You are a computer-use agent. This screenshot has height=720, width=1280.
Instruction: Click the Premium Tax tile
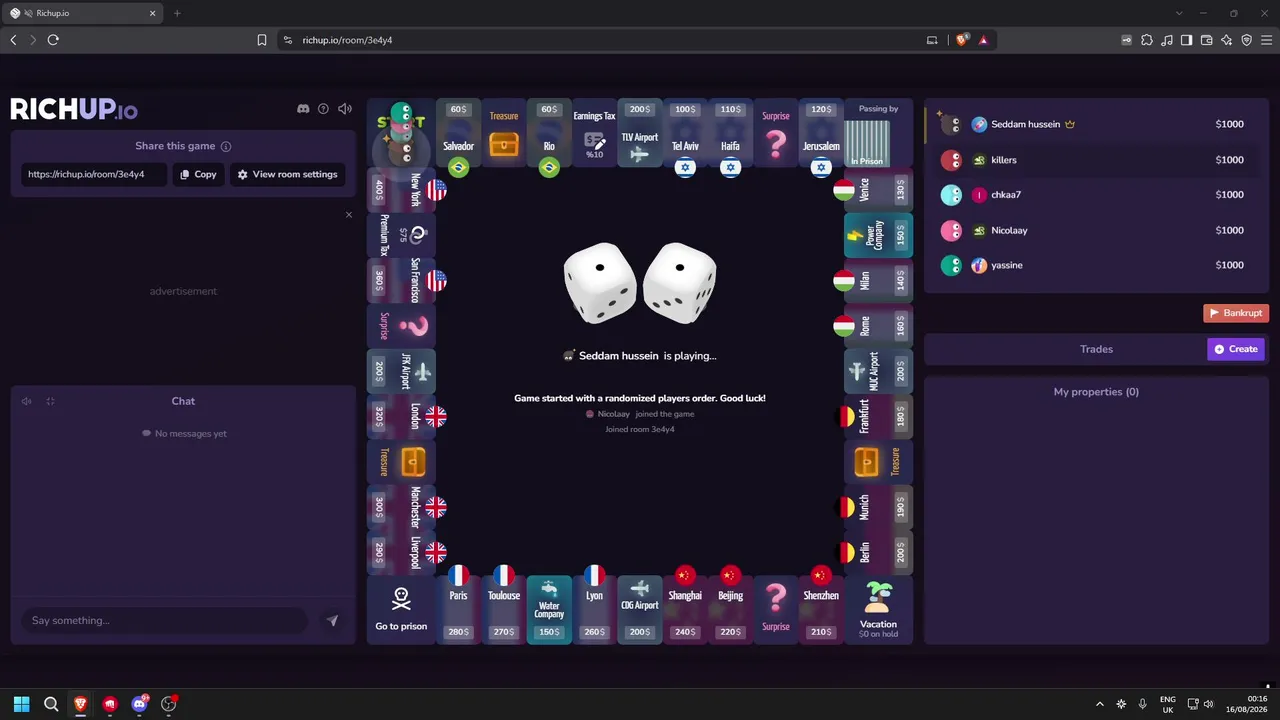(401, 236)
